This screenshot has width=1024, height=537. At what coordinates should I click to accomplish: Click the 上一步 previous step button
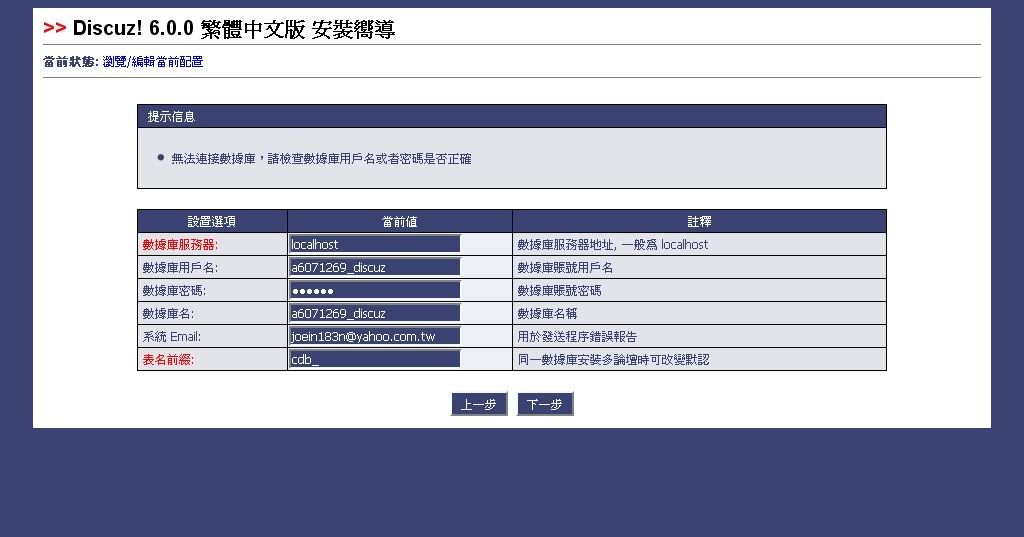pos(479,404)
